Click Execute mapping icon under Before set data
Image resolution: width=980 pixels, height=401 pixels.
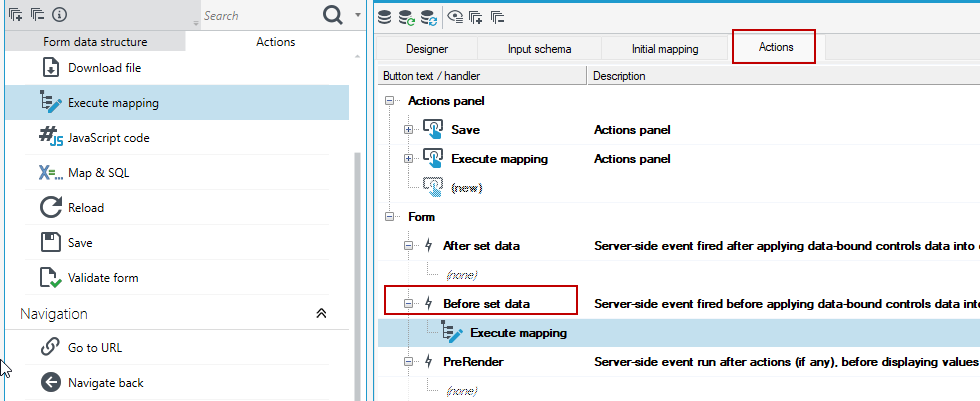[452, 332]
